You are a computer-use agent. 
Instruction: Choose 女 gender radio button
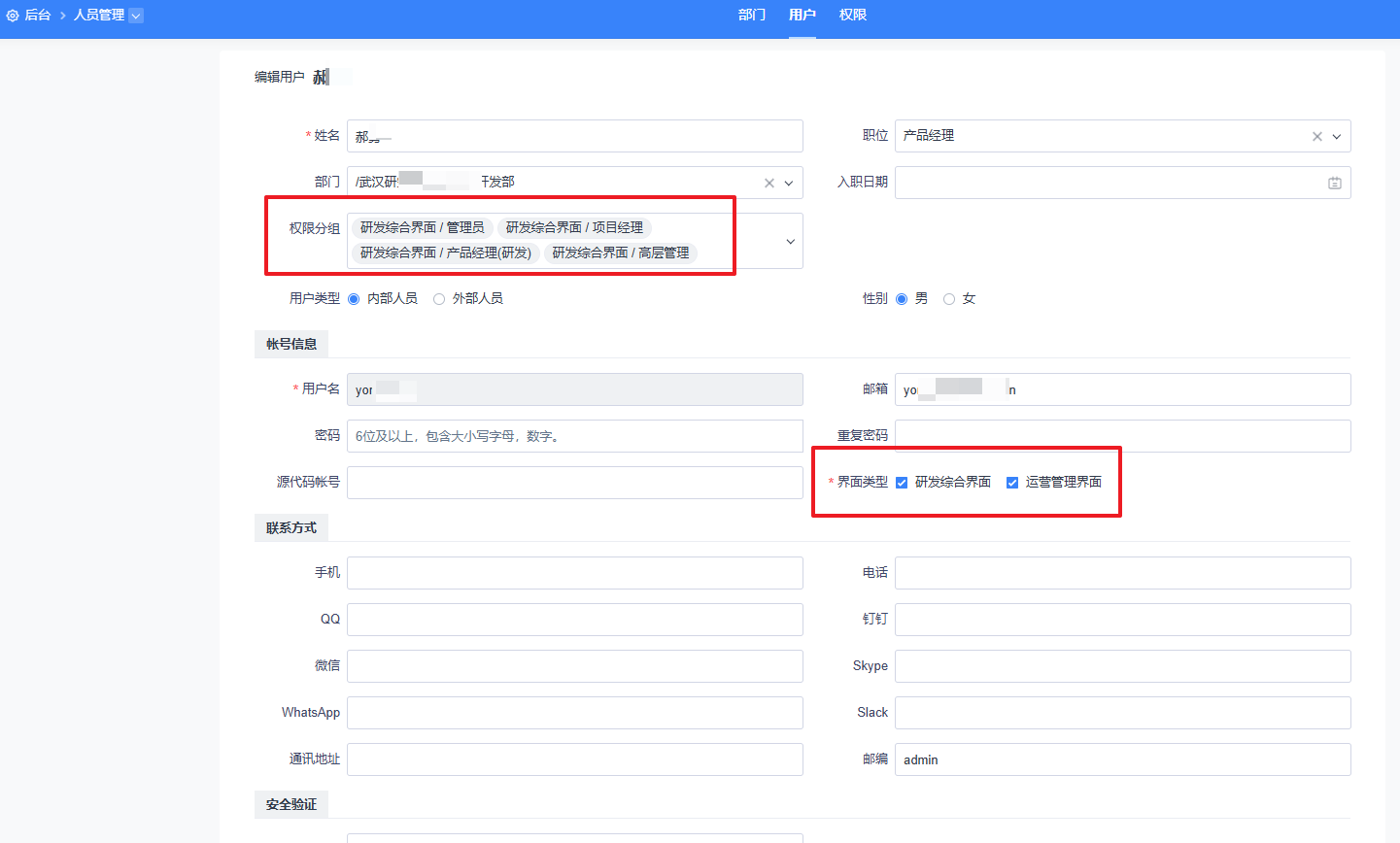(x=949, y=299)
